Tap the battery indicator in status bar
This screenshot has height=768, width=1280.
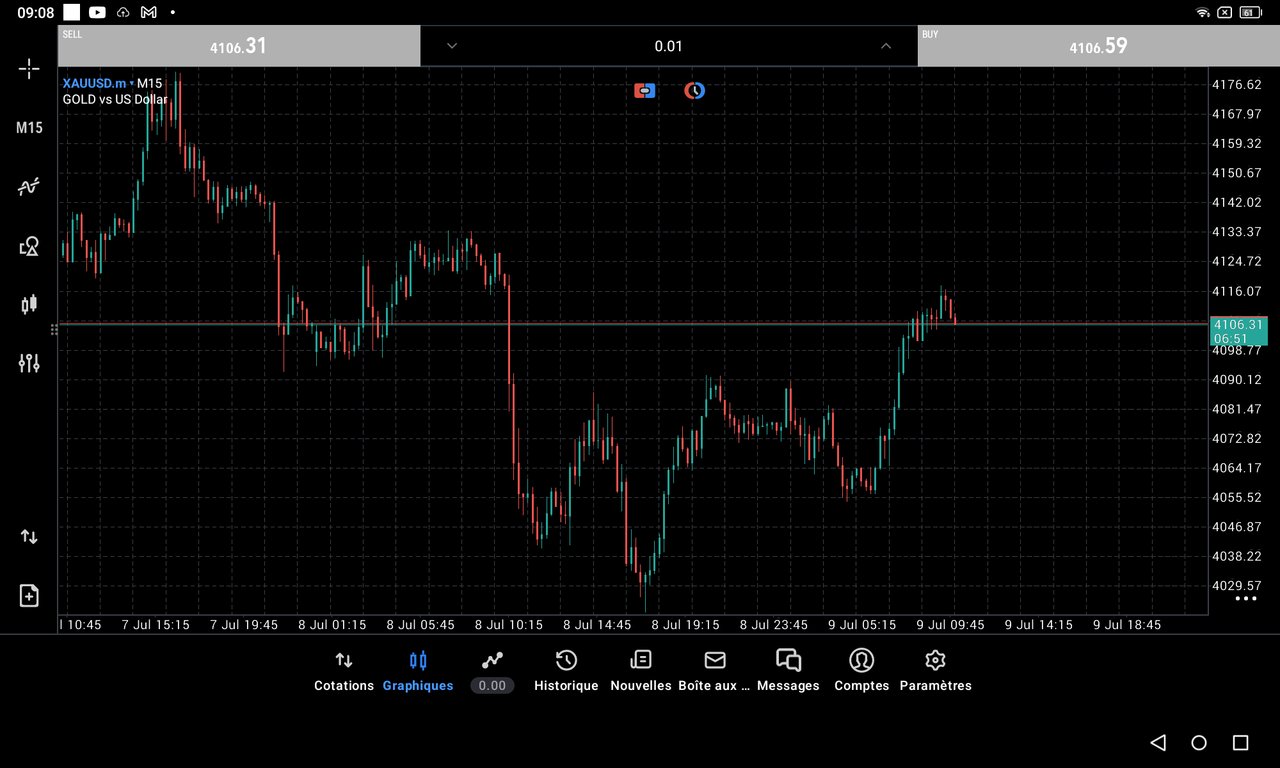(x=1249, y=12)
